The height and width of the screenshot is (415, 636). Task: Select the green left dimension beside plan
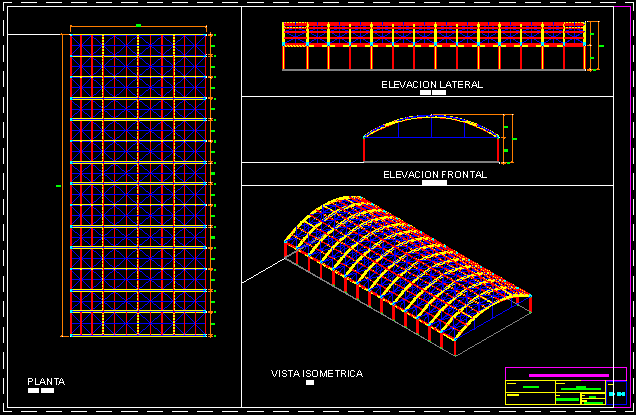[59, 186]
